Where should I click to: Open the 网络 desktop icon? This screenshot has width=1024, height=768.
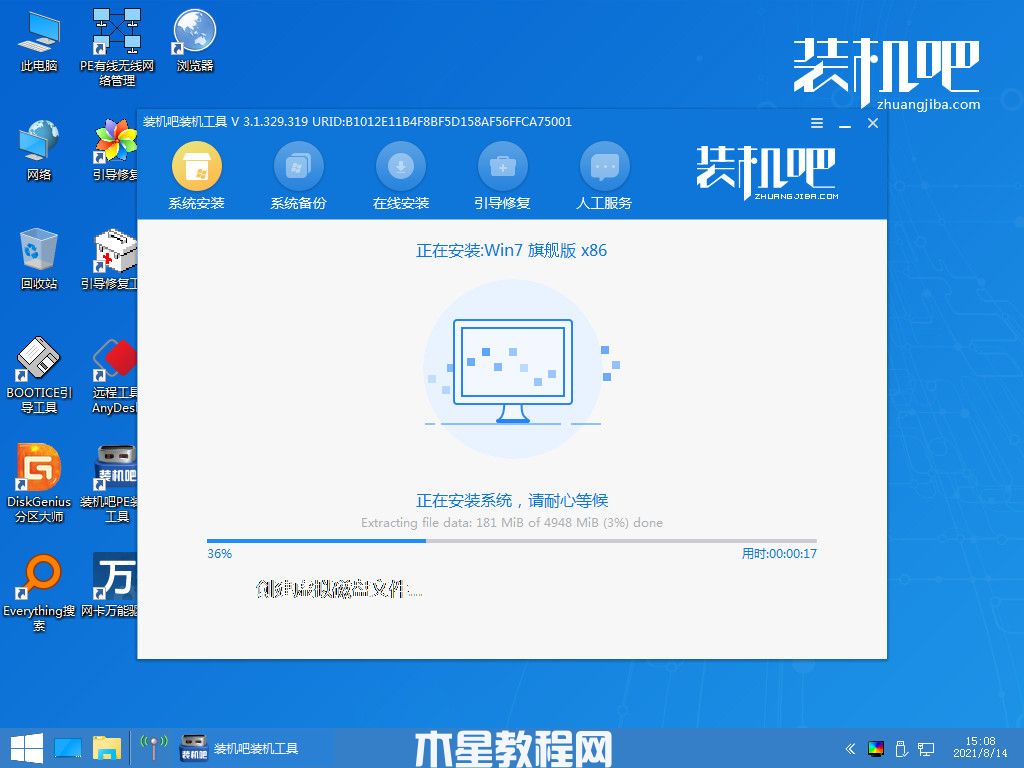pos(39,150)
